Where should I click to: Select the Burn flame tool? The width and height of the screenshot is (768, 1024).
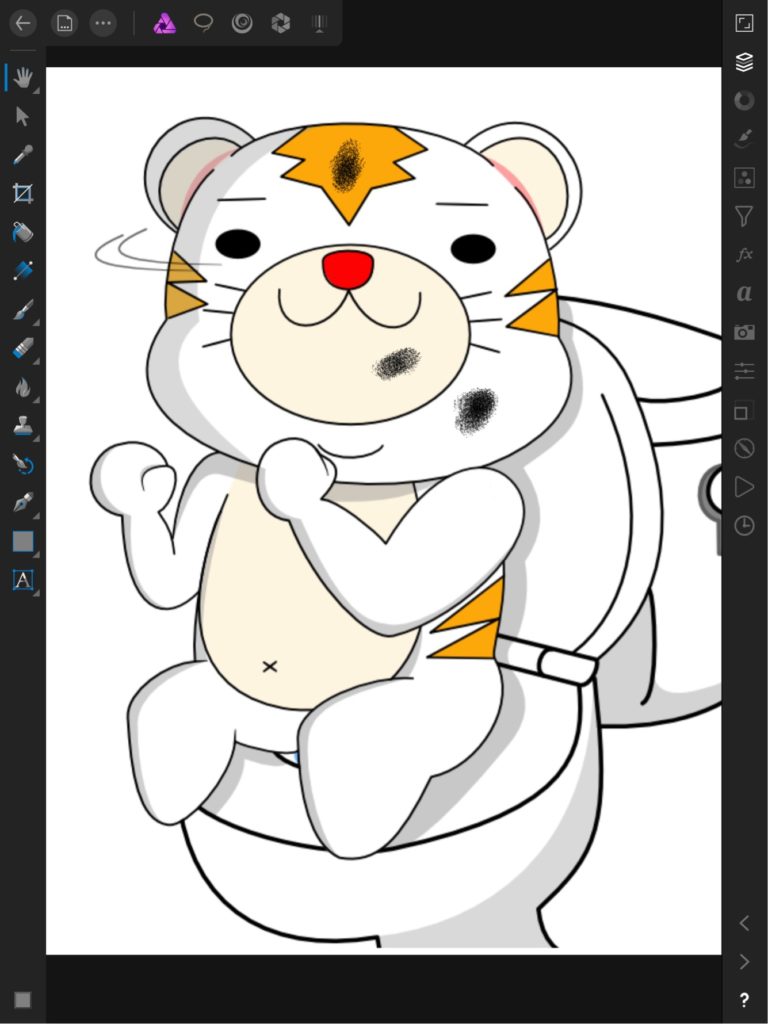point(22,387)
